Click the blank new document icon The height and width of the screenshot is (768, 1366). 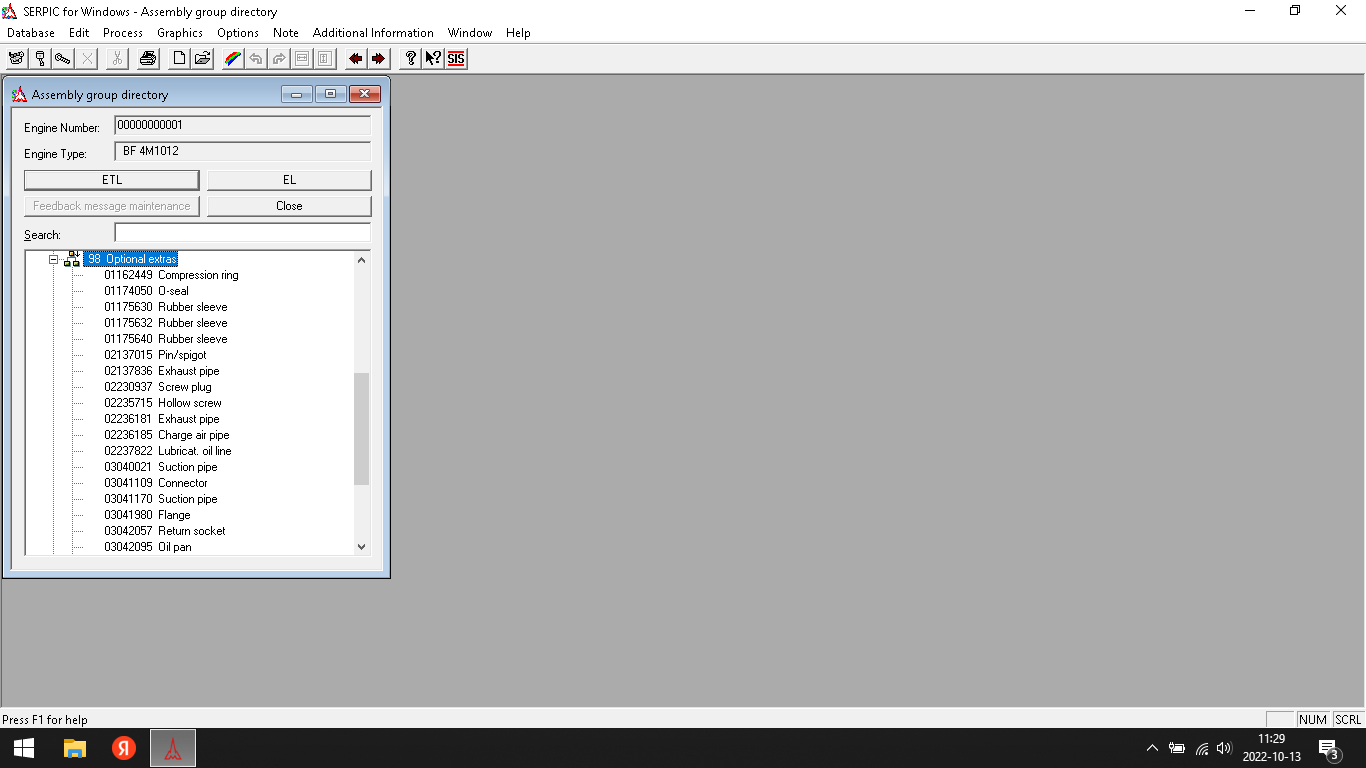[179, 59]
